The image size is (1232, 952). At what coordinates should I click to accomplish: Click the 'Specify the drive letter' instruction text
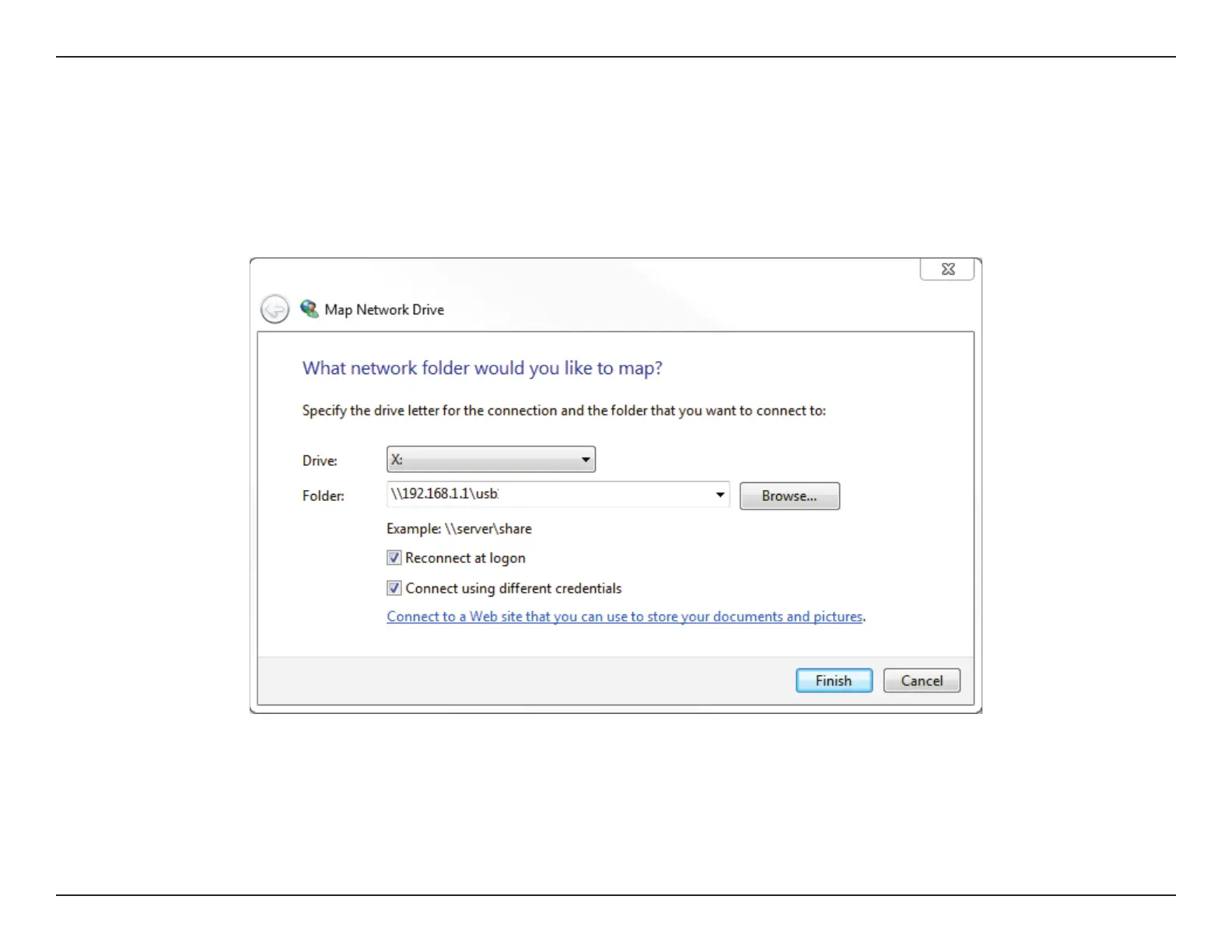point(564,411)
